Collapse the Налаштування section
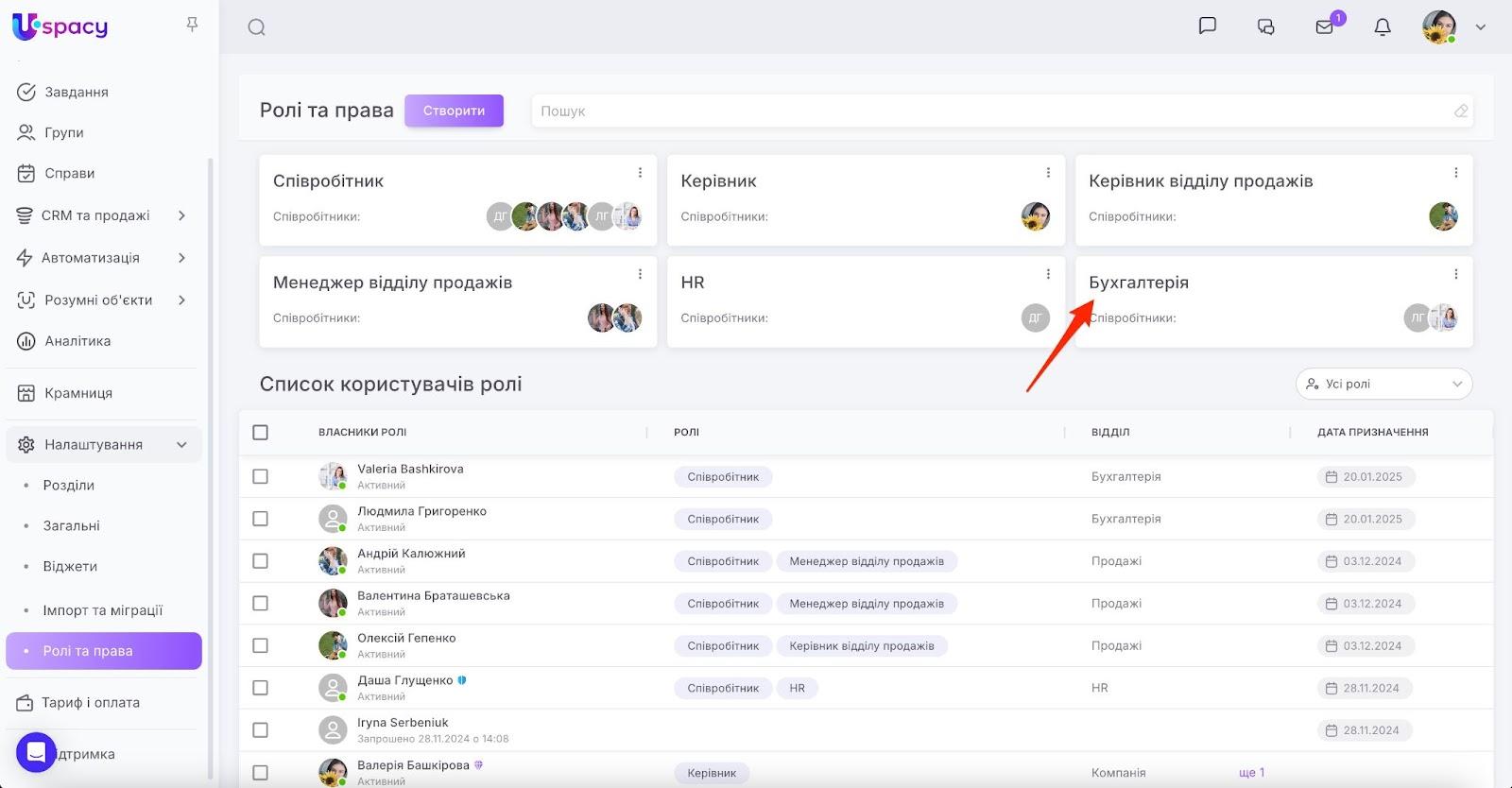Image resolution: width=1512 pixels, height=788 pixels. [x=181, y=445]
